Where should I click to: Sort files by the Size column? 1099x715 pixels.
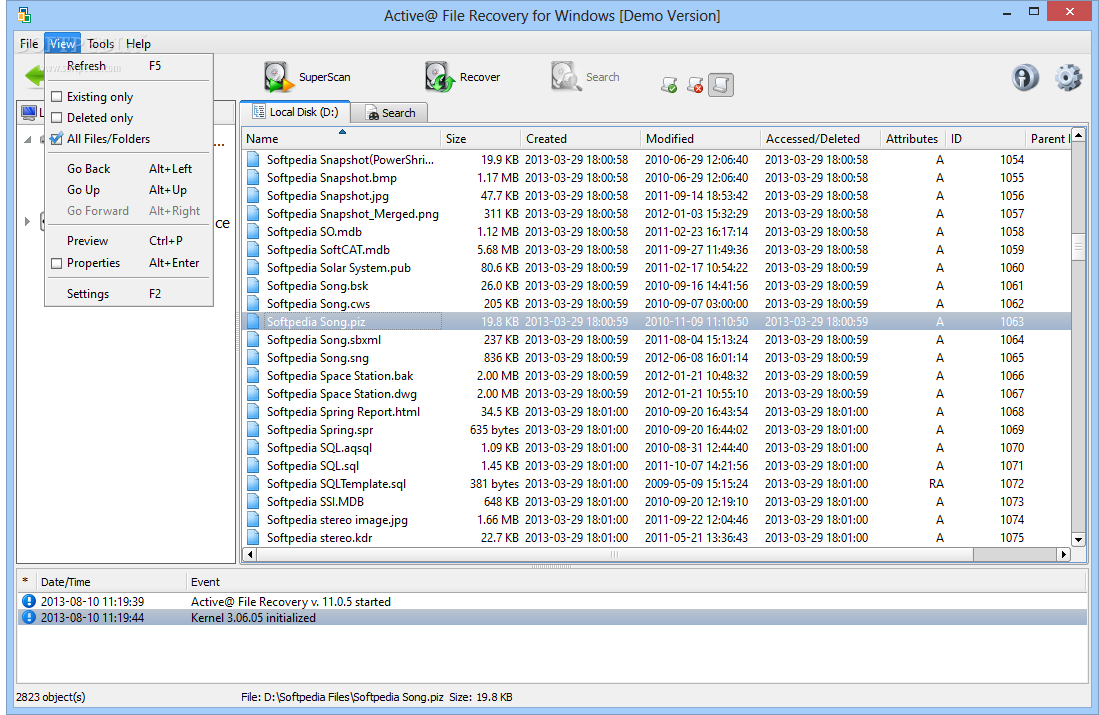[x=480, y=139]
